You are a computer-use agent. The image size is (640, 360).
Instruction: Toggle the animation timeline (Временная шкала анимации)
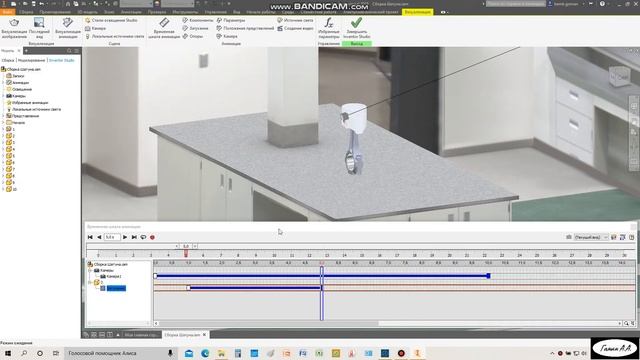pyautogui.click(x=164, y=28)
